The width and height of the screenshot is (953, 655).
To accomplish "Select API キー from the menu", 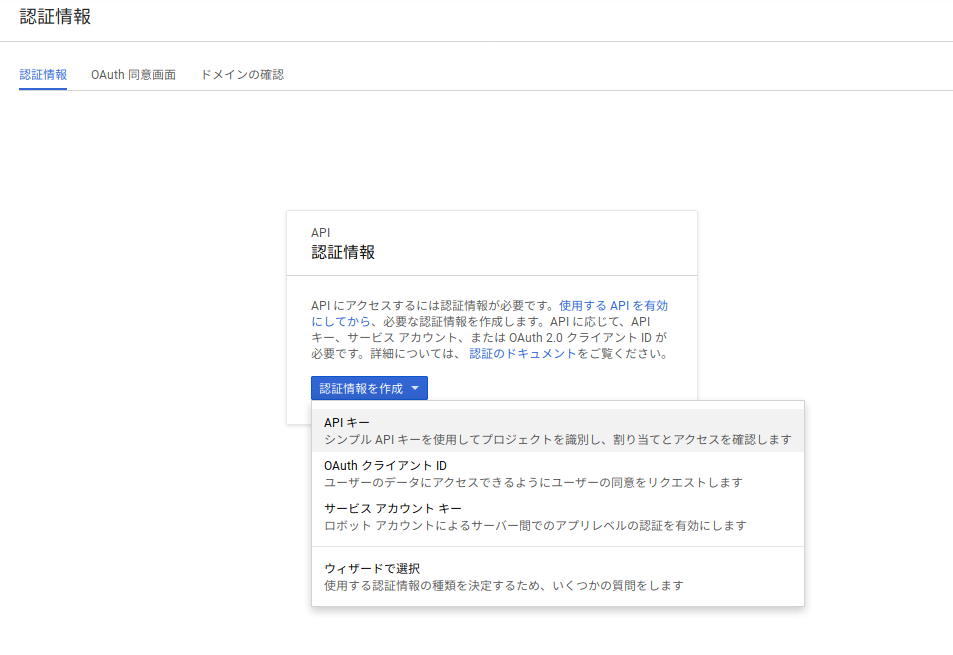I will (x=347, y=423).
